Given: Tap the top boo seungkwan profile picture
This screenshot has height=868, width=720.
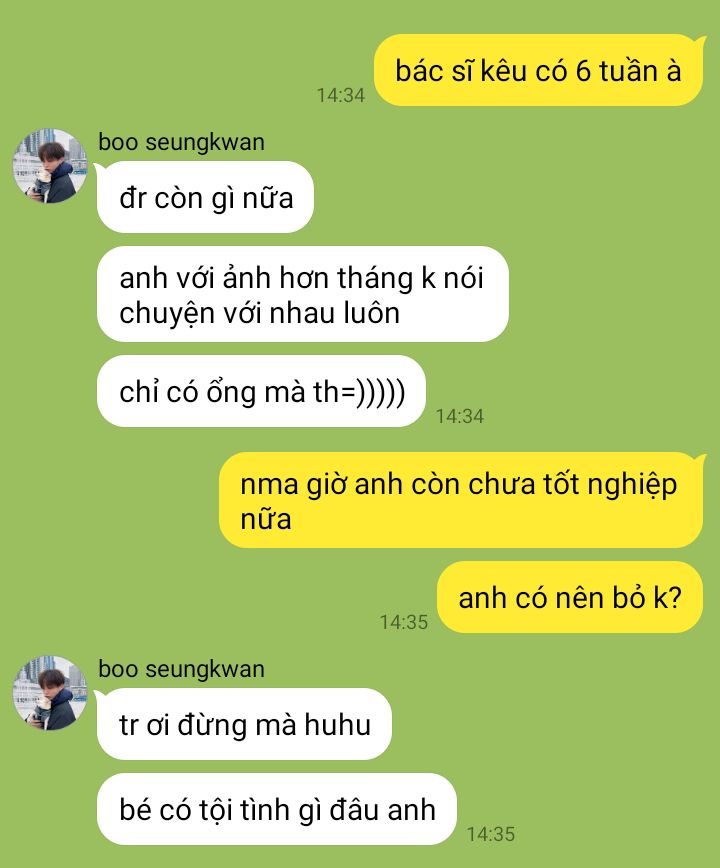Looking at the screenshot, I should point(50,166).
